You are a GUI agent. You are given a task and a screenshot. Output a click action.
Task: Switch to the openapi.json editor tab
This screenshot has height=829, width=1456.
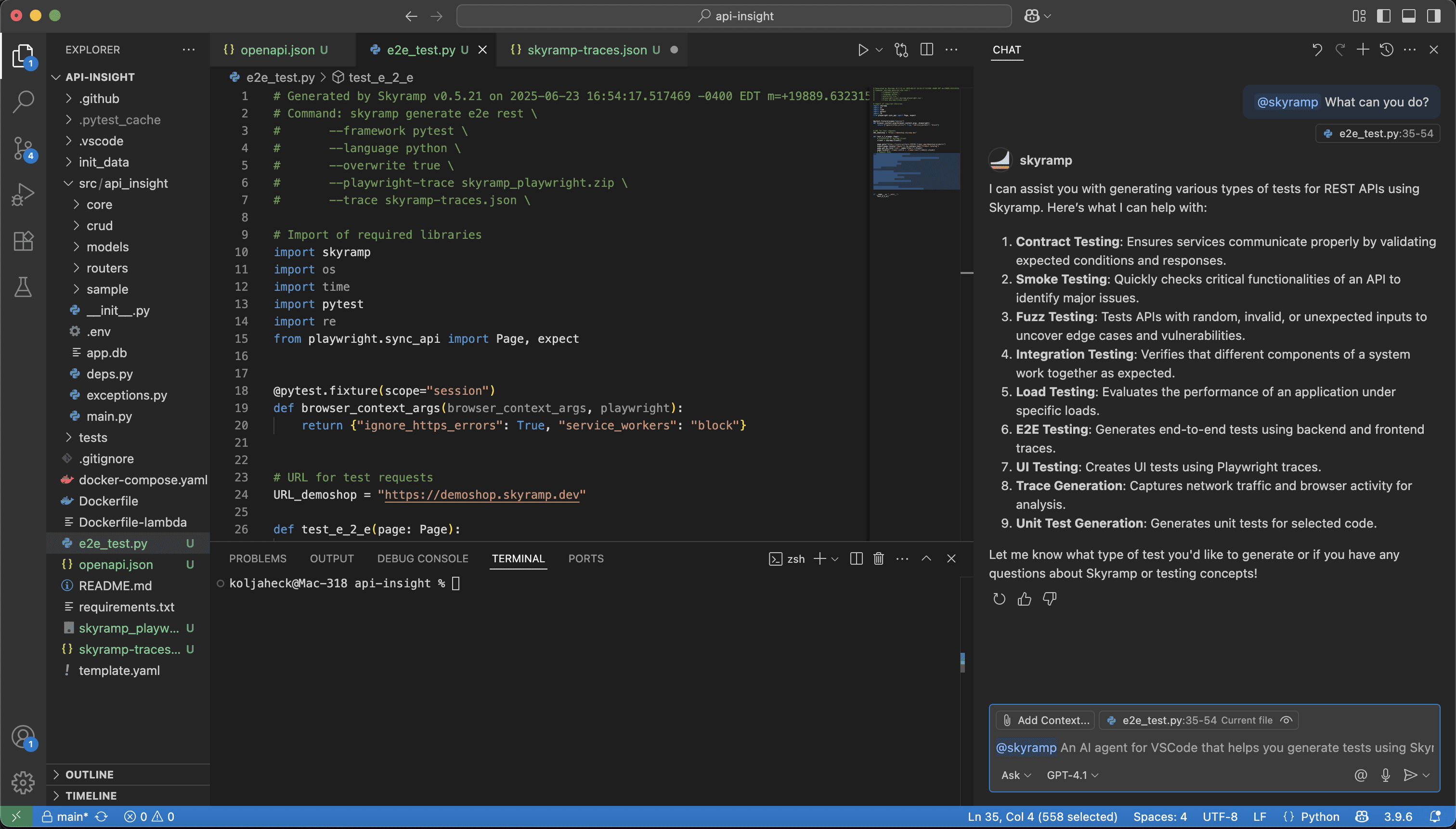277,50
